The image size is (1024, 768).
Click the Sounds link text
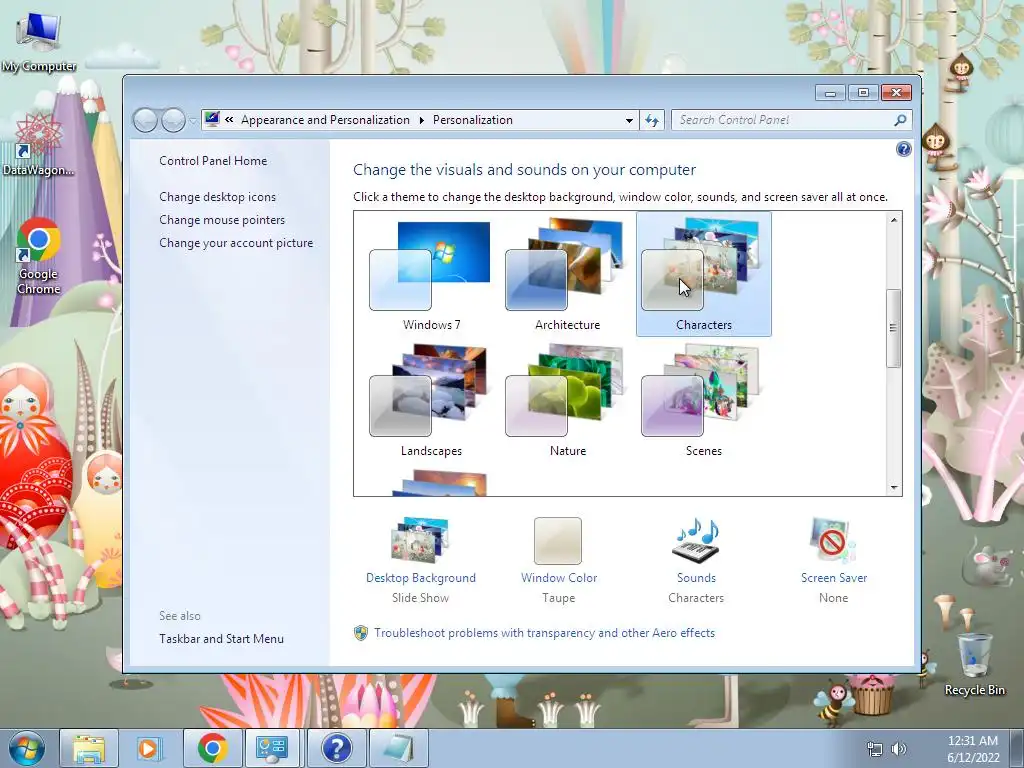tap(696, 578)
